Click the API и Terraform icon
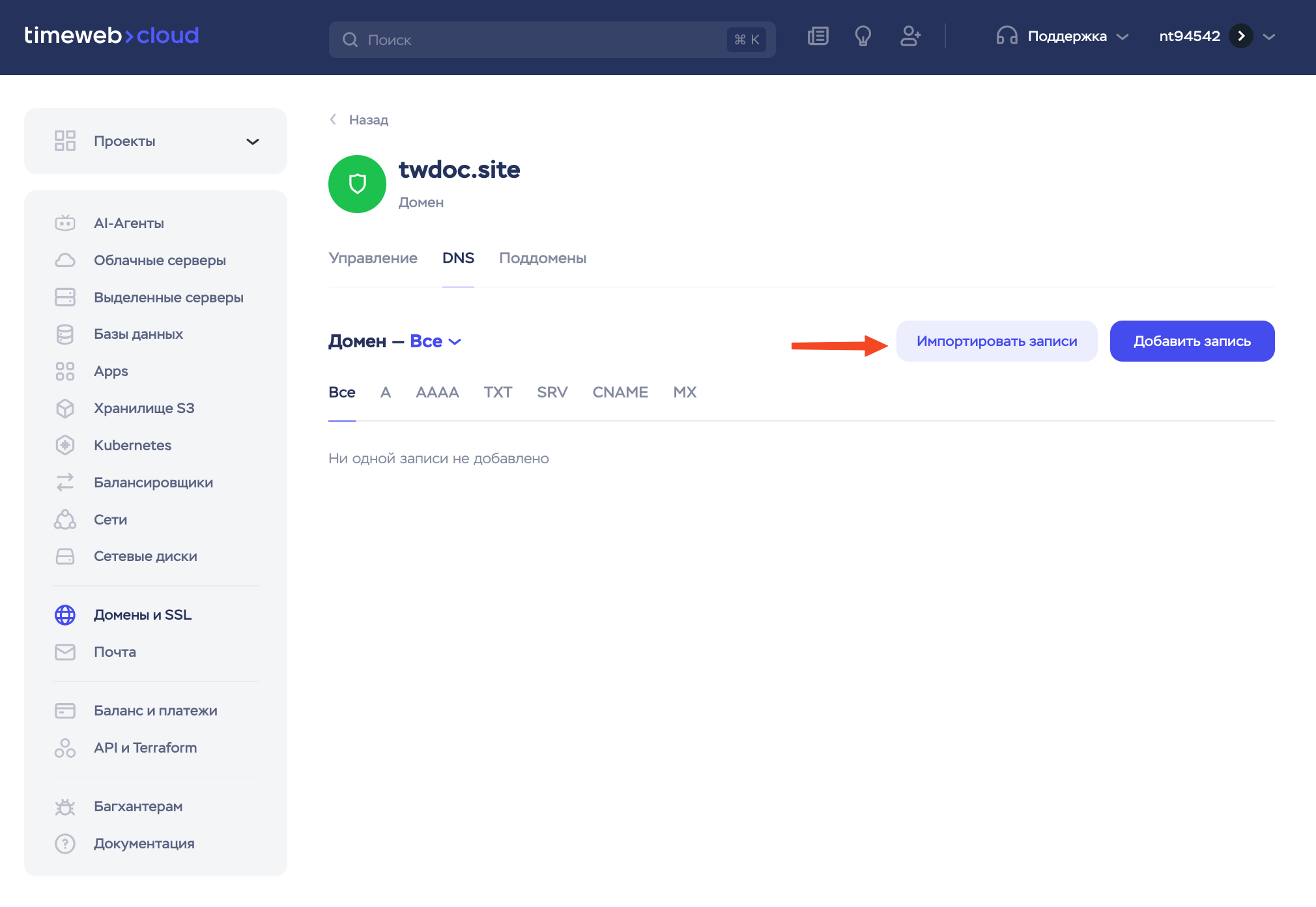This screenshot has height=907, width=1316. click(x=65, y=748)
